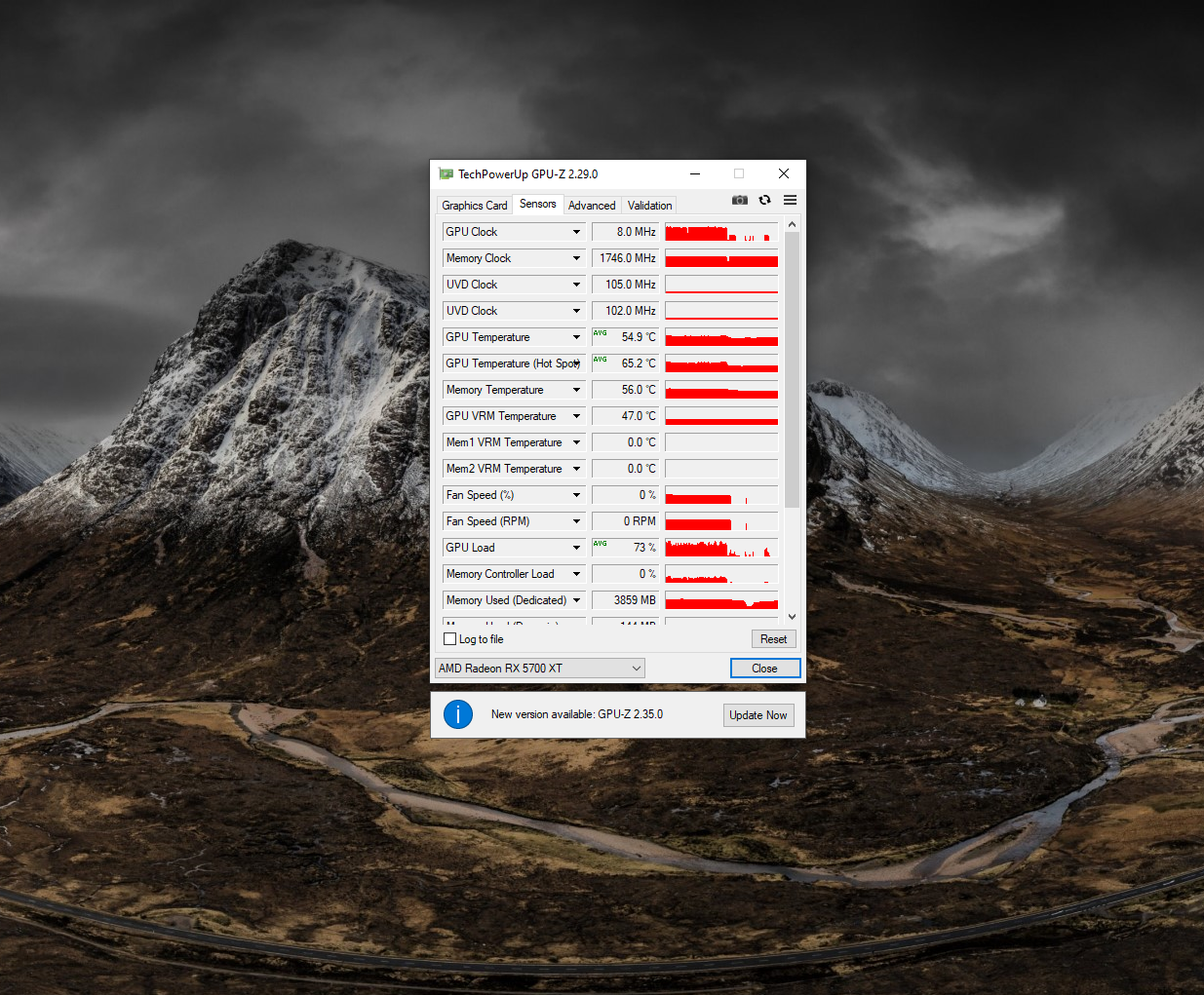Viewport: 1204px width, 995px height.
Task: Switch to the Graphics Card tab
Action: pyautogui.click(x=474, y=206)
